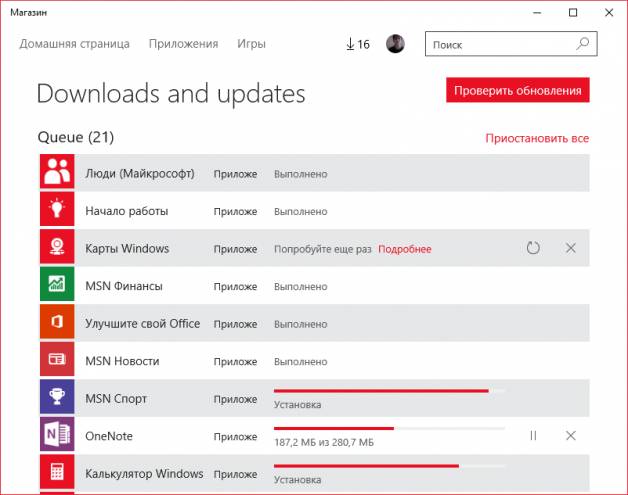This screenshot has width=628, height=495.
Task: Click Downloads and updates heading
Action: [x=171, y=94]
